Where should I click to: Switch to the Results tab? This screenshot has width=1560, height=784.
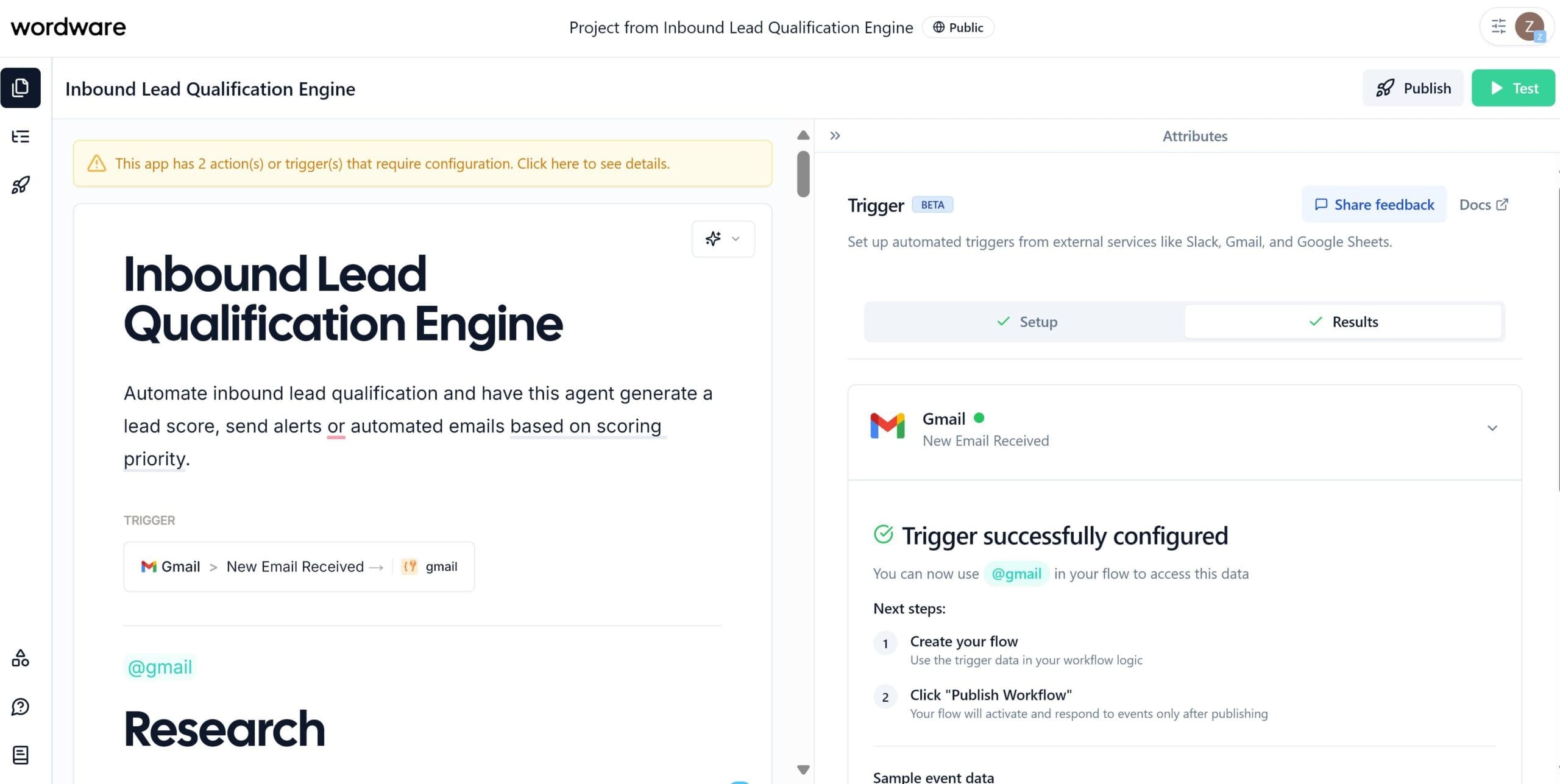(1343, 322)
